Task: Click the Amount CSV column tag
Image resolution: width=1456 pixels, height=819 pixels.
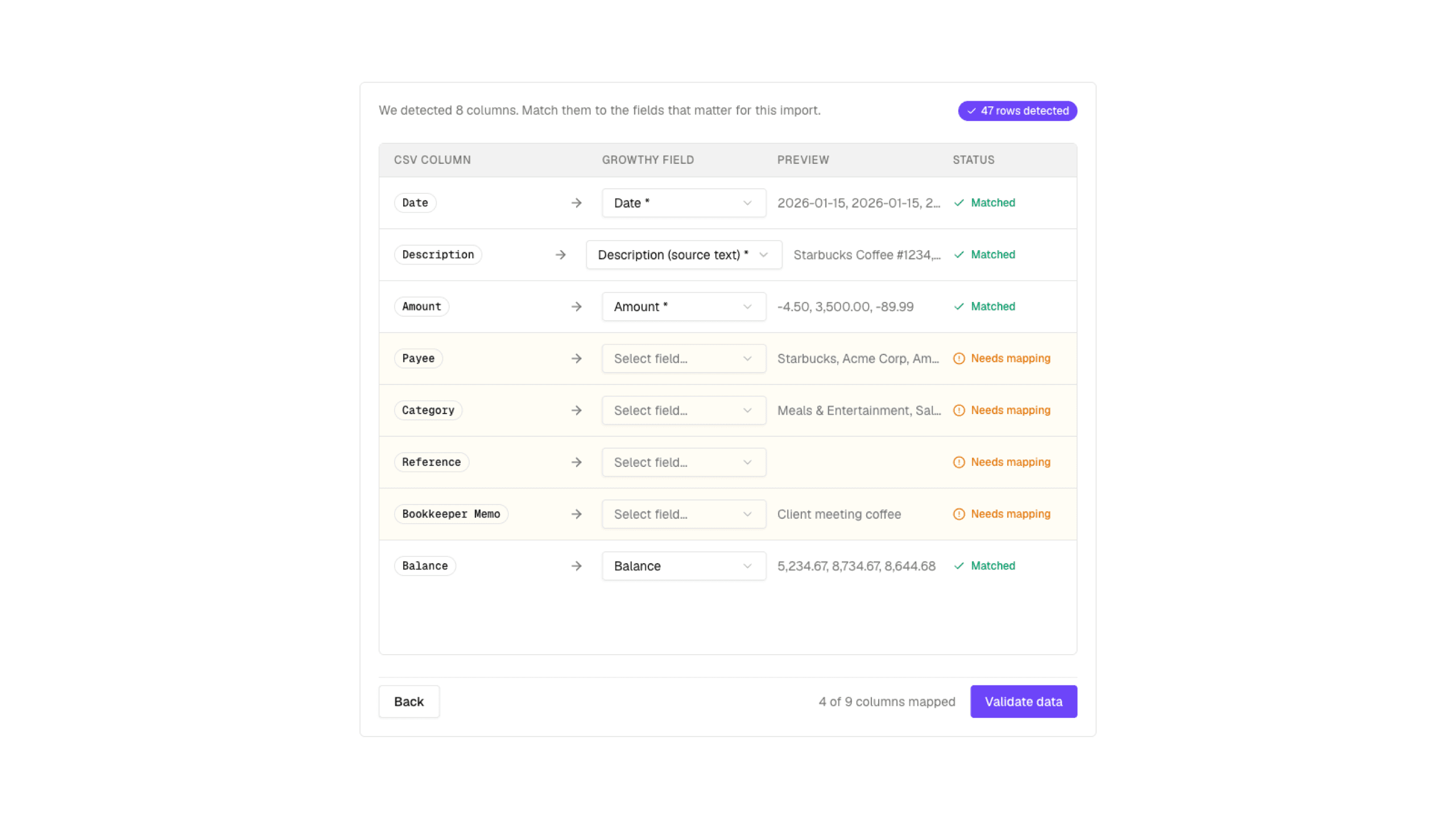Action: [x=421, y=307]
